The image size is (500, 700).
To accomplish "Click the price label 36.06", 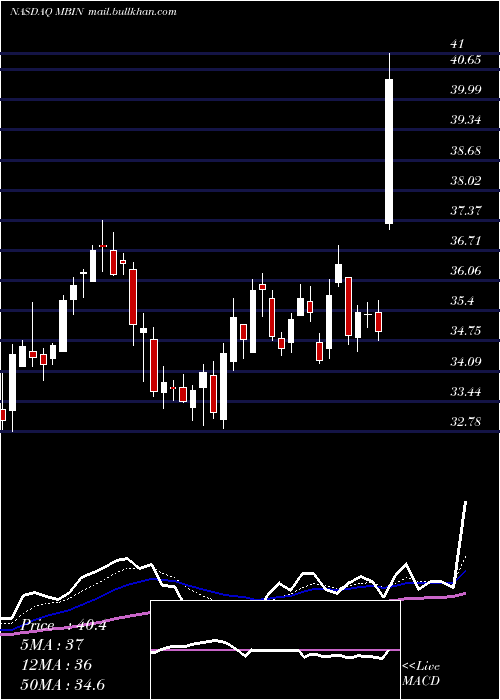I will pos(466,271).
